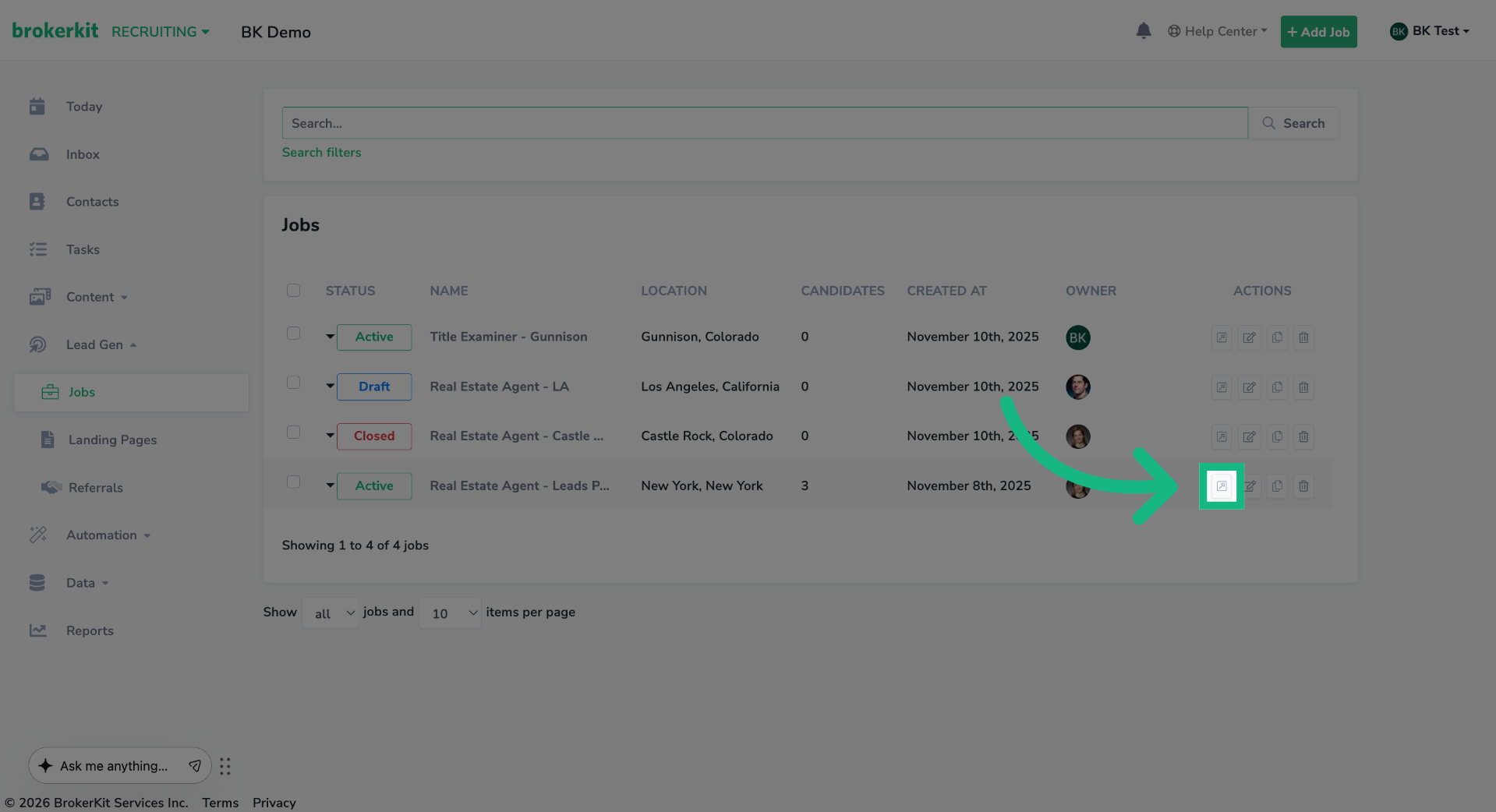Check the Title Examiner - Gunnison row checkbox
Image resolution: width=1496 pixels, height=812 pixels.
[293, 333]
